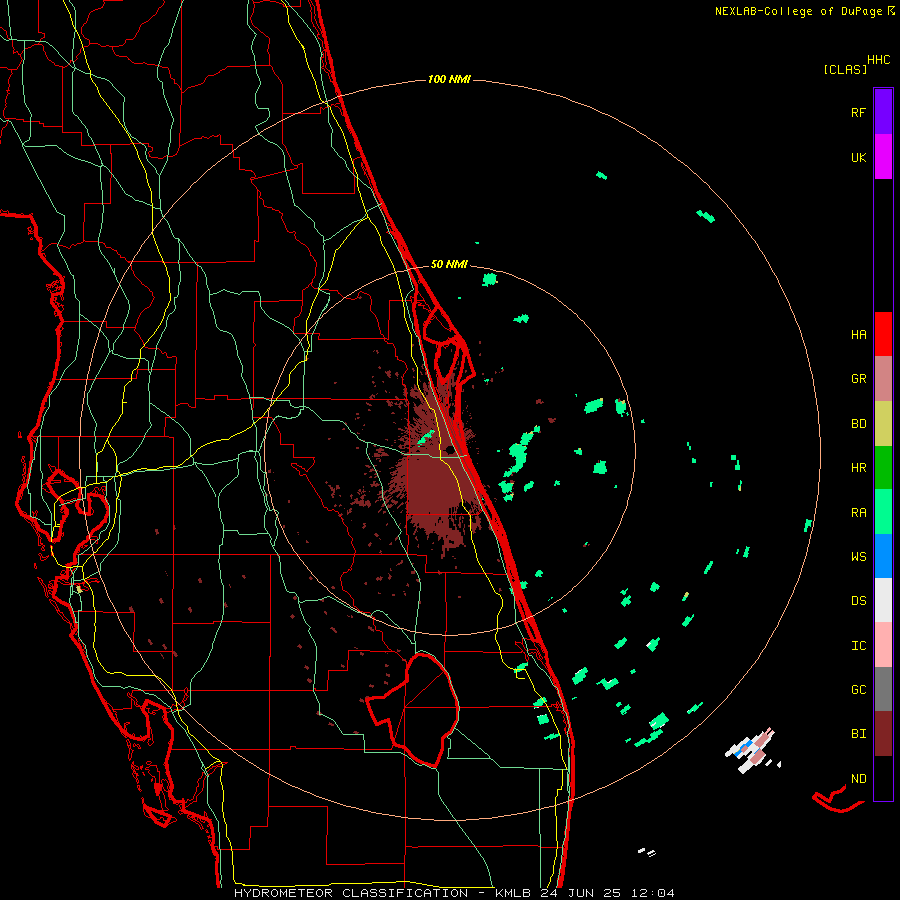Click the white DS legend color swatch
900x900 pixels.
(x=883, y=600)
